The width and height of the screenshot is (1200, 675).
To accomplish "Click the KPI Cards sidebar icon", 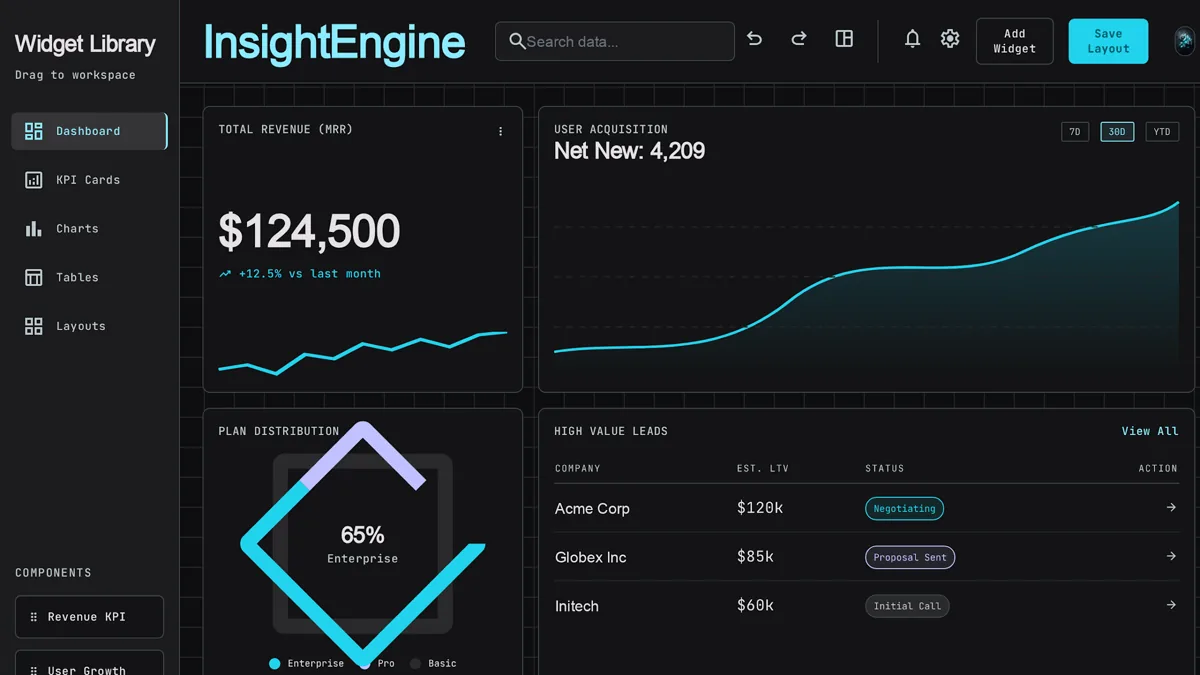I will (x=34, y=180).
